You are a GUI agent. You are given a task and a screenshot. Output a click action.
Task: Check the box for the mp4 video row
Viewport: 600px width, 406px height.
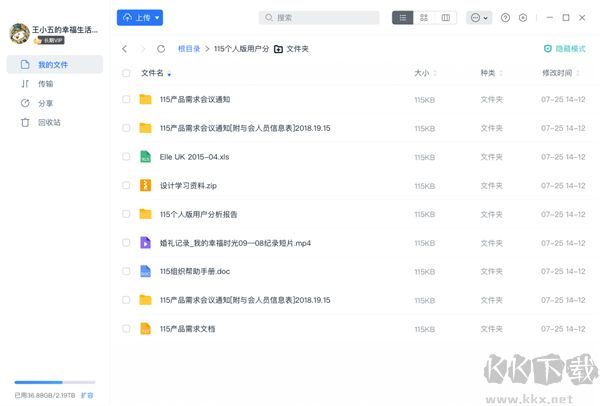click(126, 243)
